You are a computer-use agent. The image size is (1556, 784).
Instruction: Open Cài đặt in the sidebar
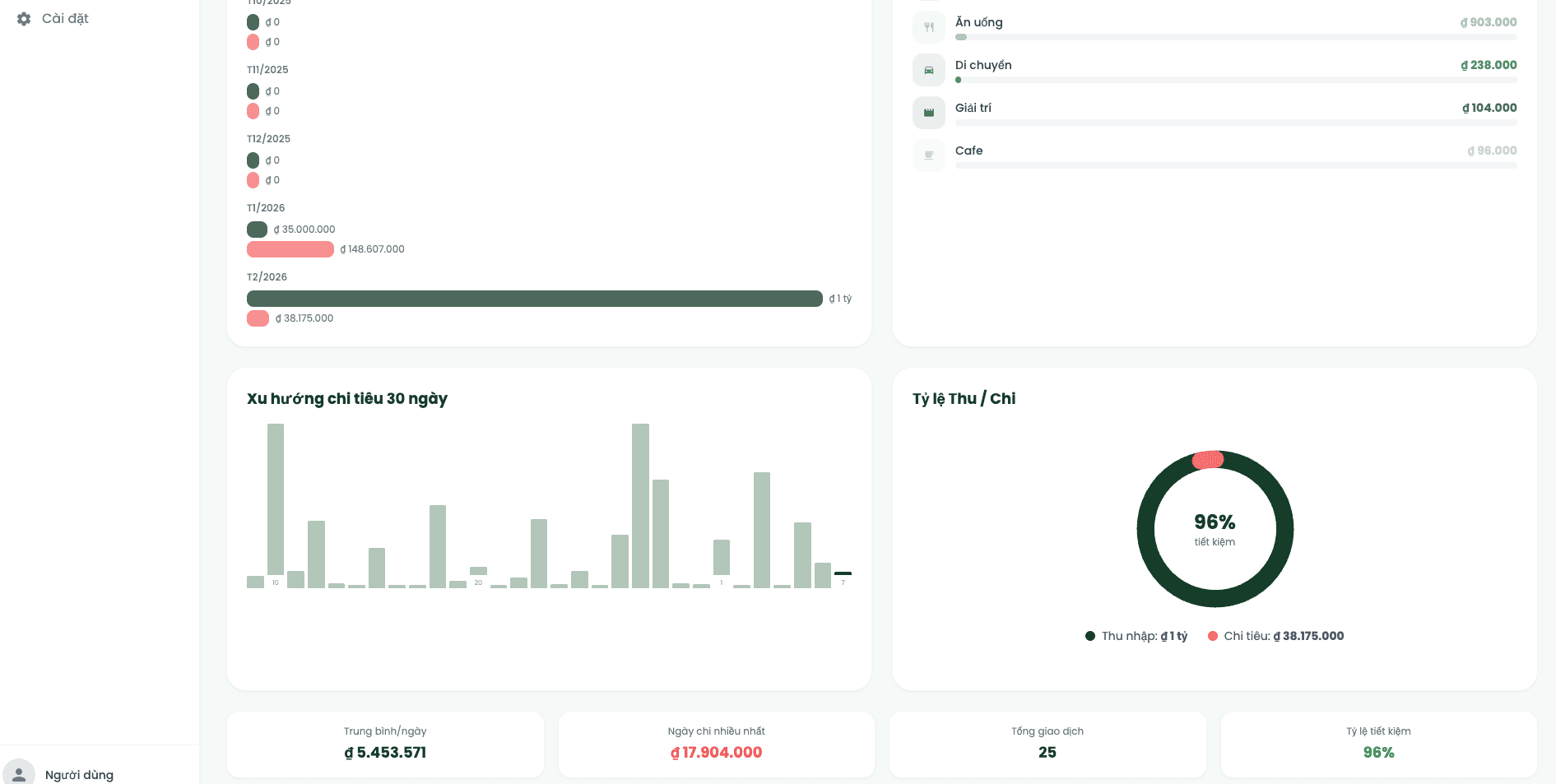(65, 18)
